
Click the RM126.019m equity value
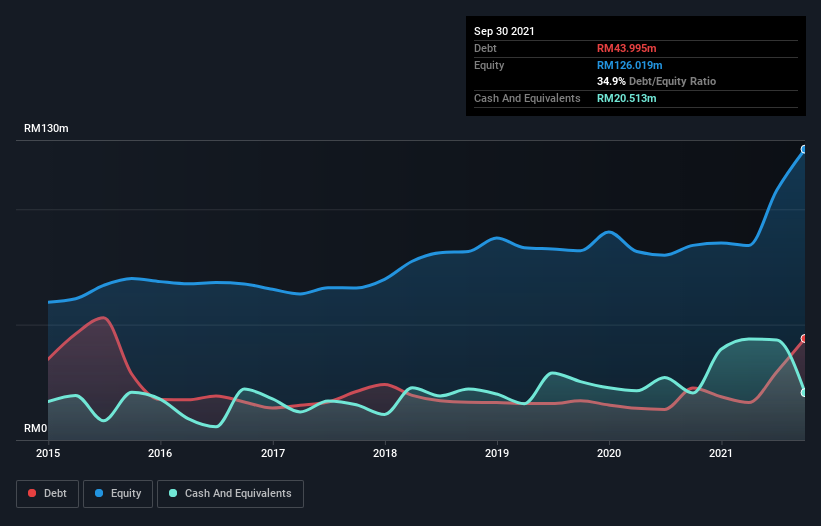[x=630, y=65]
